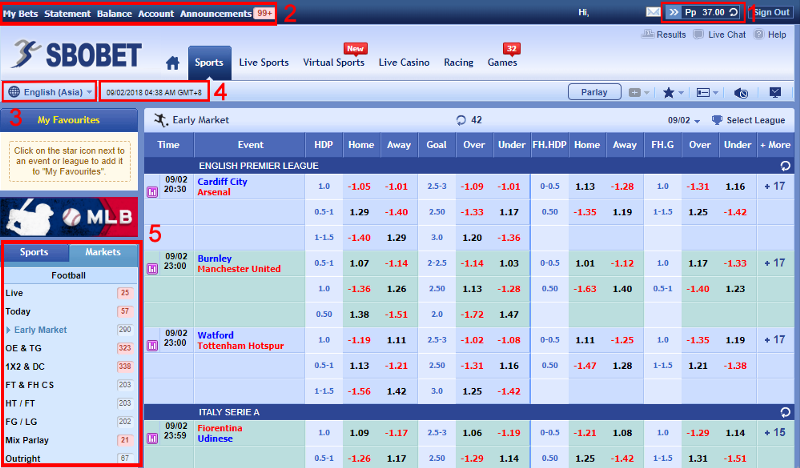Click the Select League trophy button
Image resolution: width=800 pixels, height=468 pixels.
tap(748, 120)
